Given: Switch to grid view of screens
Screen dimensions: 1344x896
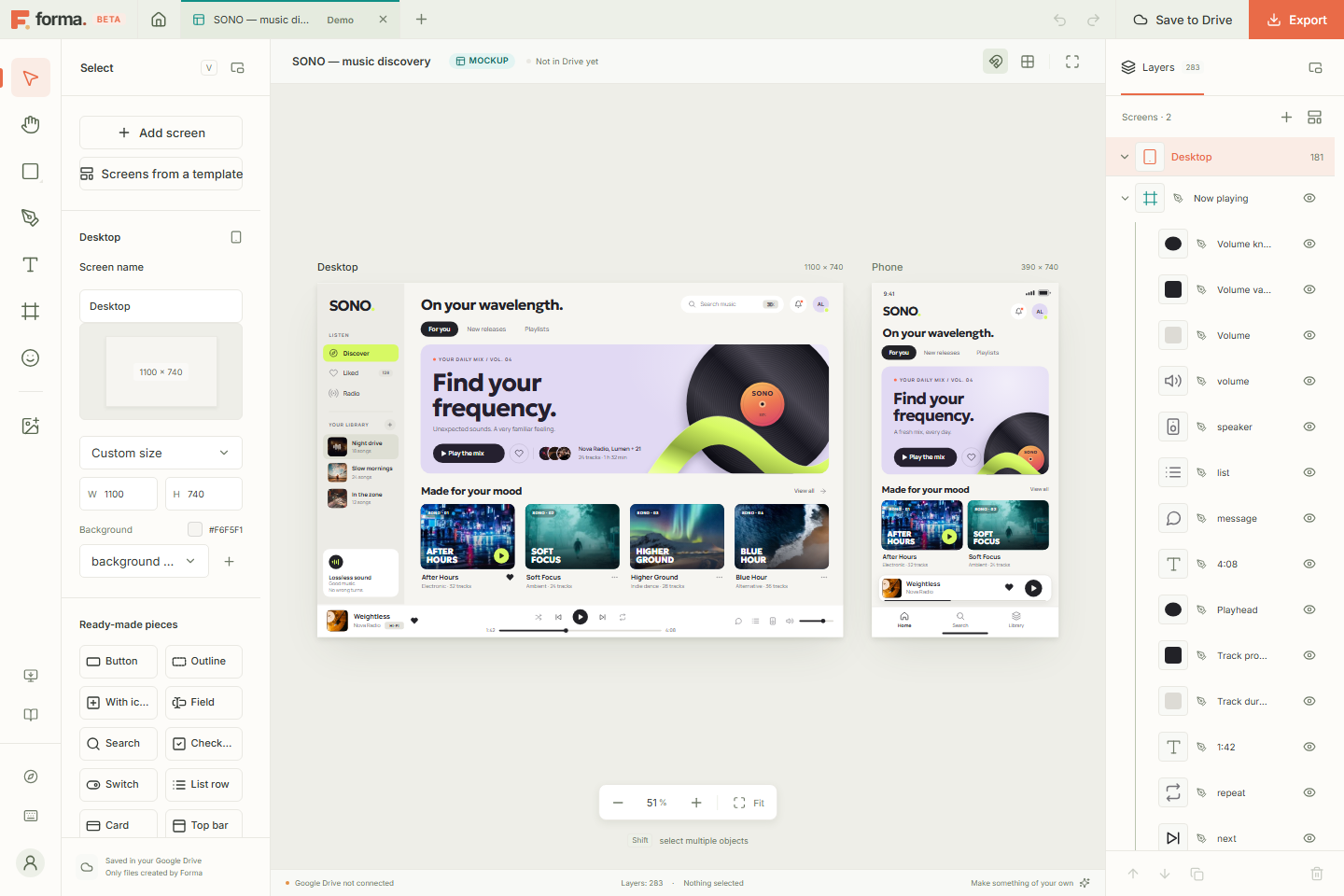Looking at the screenshot, I should 1028,62.
